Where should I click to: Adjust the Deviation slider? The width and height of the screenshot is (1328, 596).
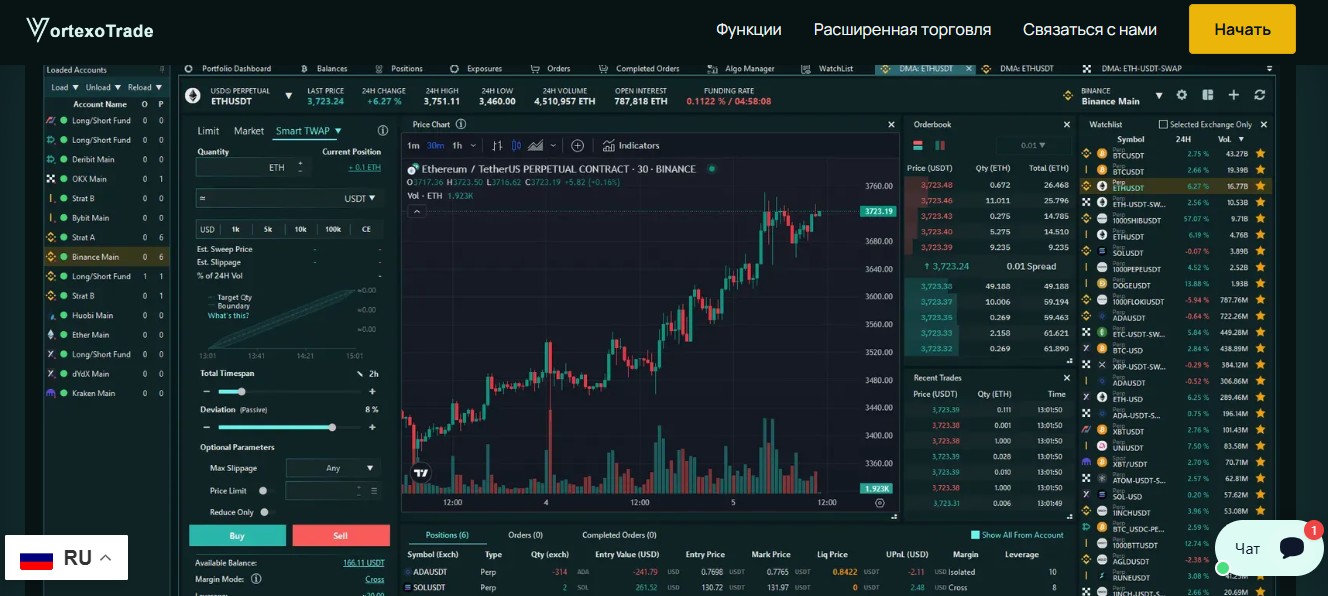coord(292,427)
